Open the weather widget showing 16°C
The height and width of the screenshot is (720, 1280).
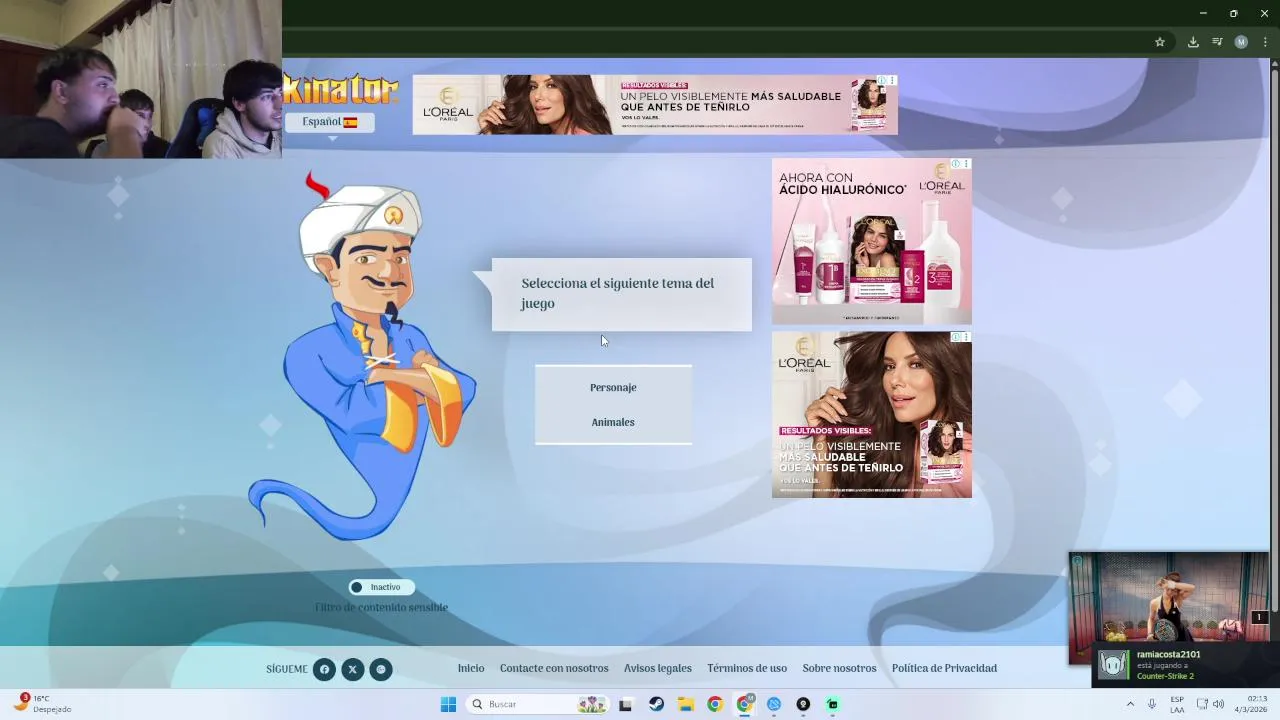pos(42,703)
